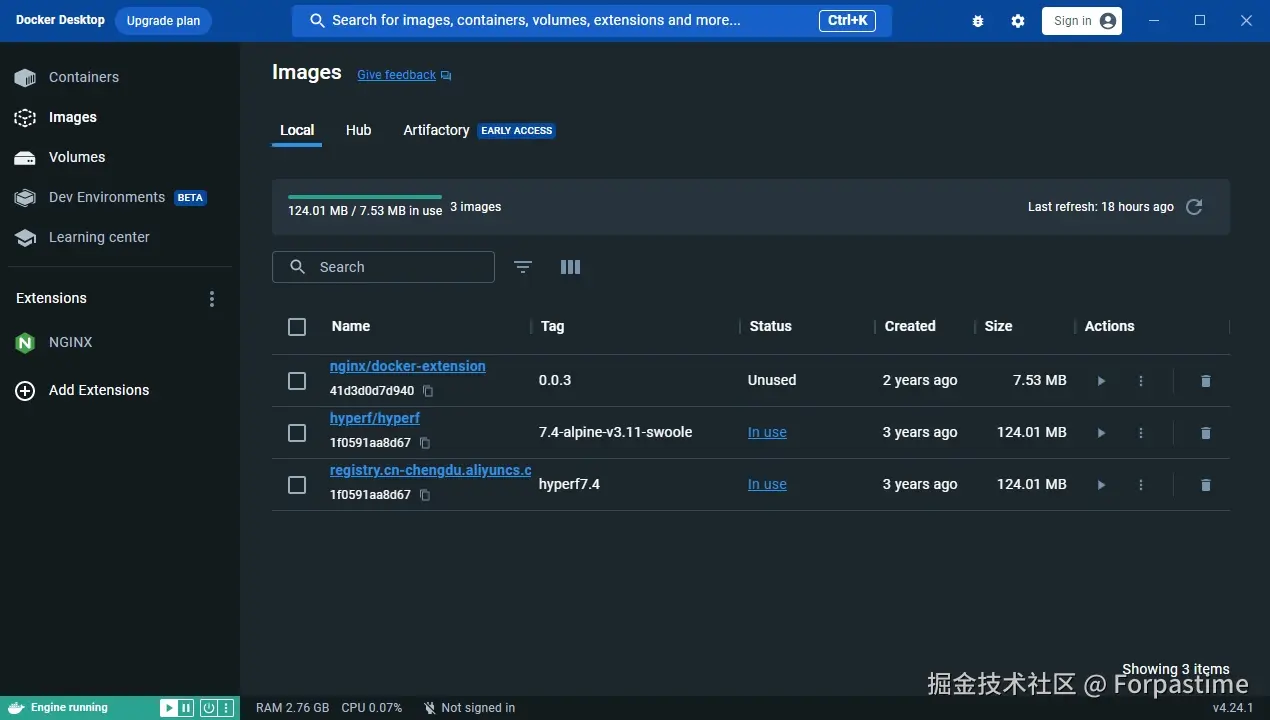The width and height of the screenshot is (1270, 720).
Task: Sort by the Status column header
Action: [770, 327]
